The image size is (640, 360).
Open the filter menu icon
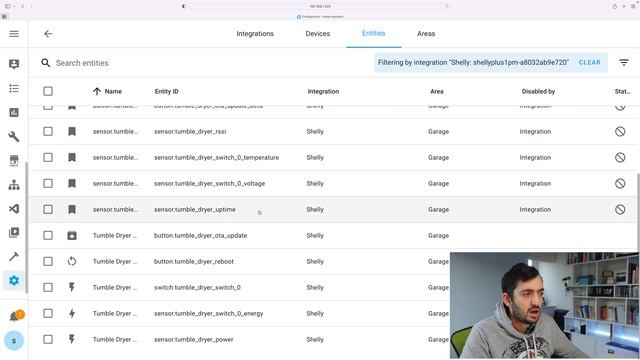(624, 62)
